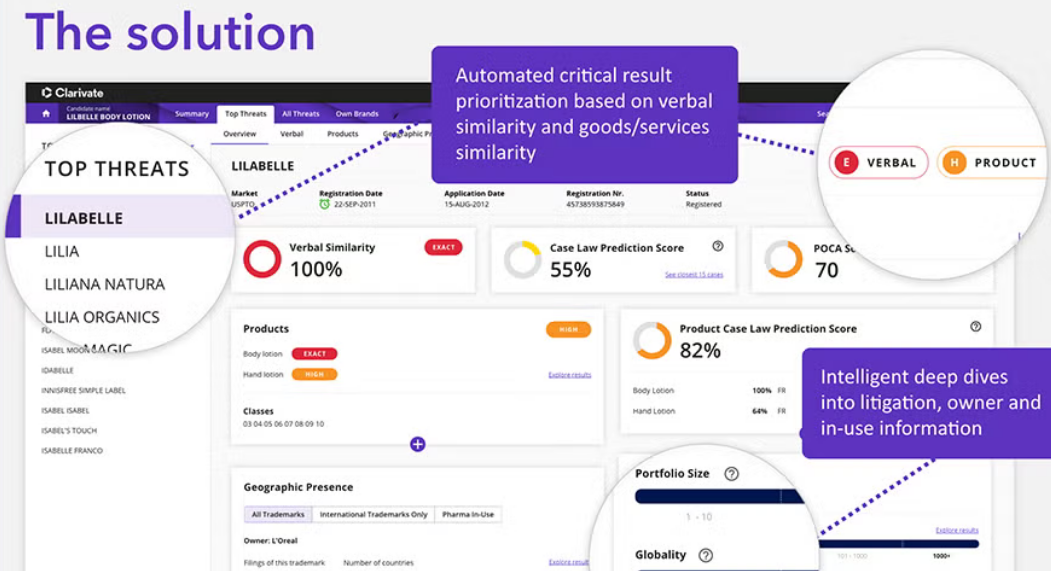Click the Portfolio Size bar
This screenshot has width=1051, height=571.
tap(719, 497)
